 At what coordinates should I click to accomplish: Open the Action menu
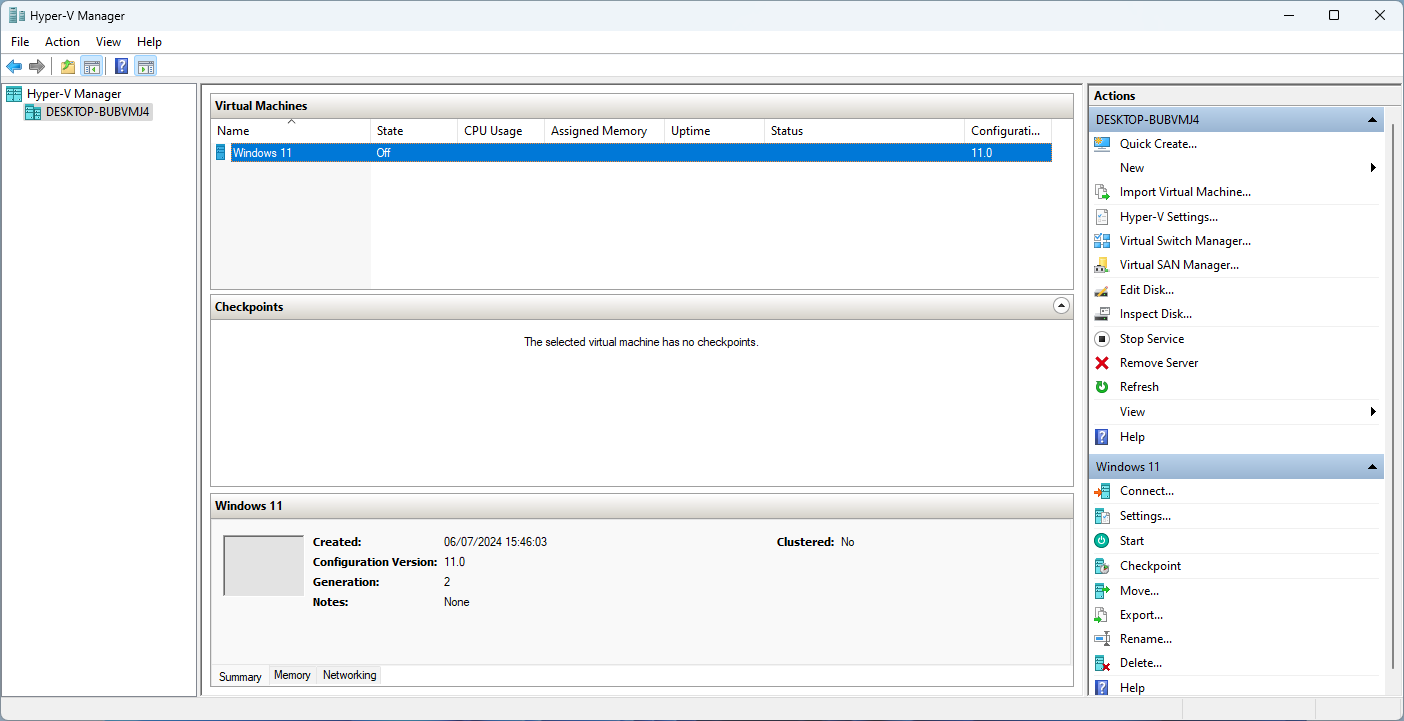(x=62, y=42)
